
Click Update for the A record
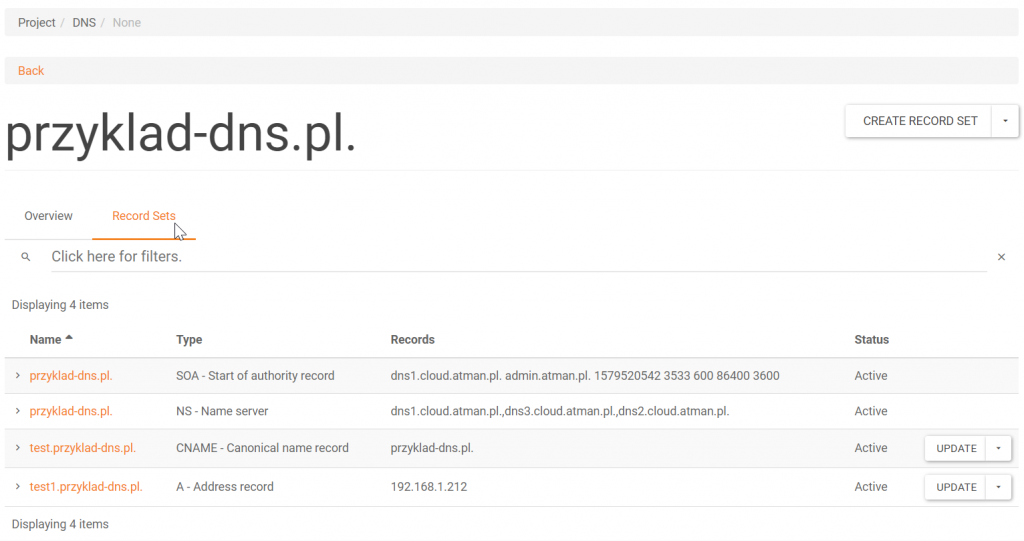[x=955, y=487]
